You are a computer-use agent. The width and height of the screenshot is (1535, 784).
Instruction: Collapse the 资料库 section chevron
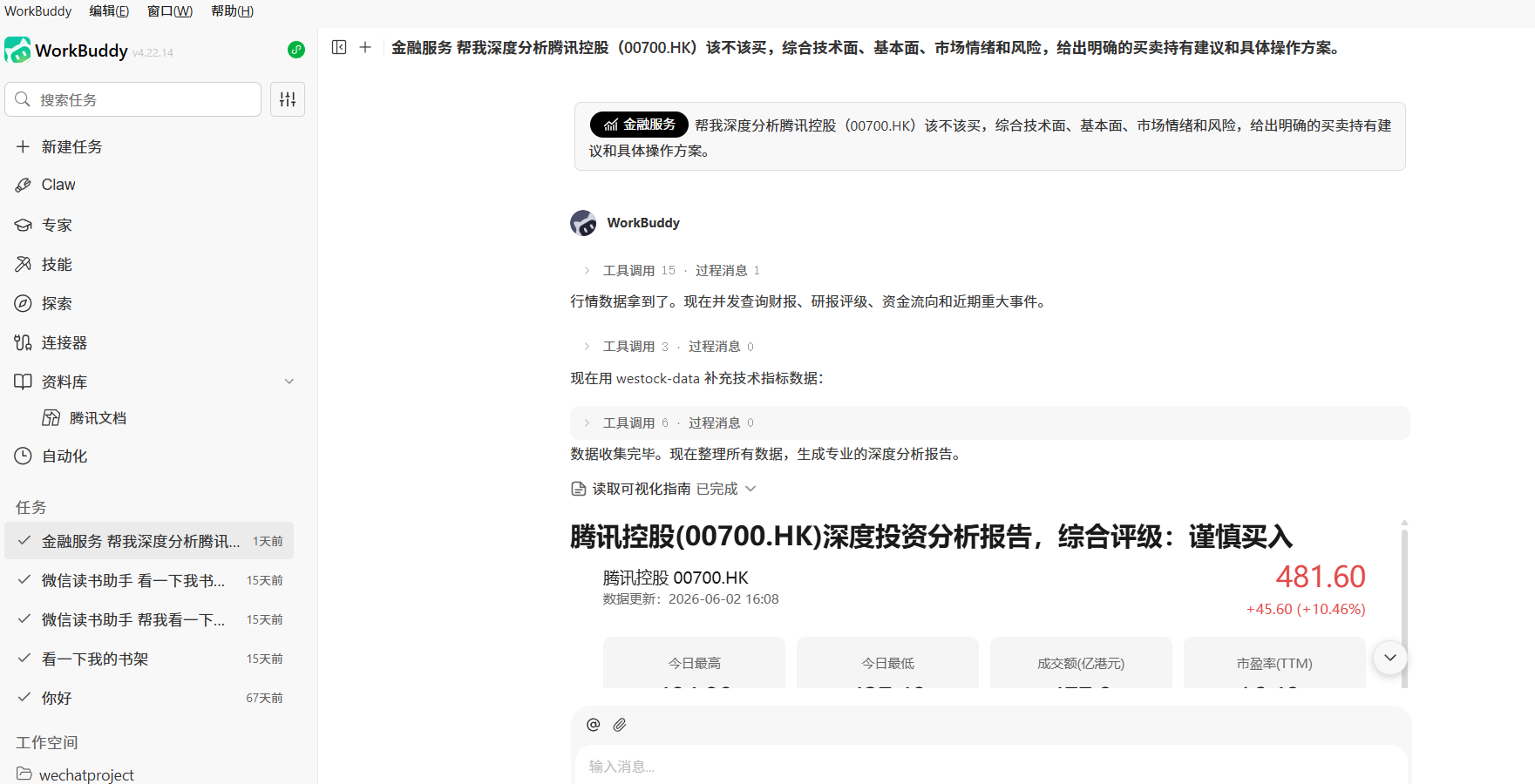pyautogui.click(x=289, y=382)
